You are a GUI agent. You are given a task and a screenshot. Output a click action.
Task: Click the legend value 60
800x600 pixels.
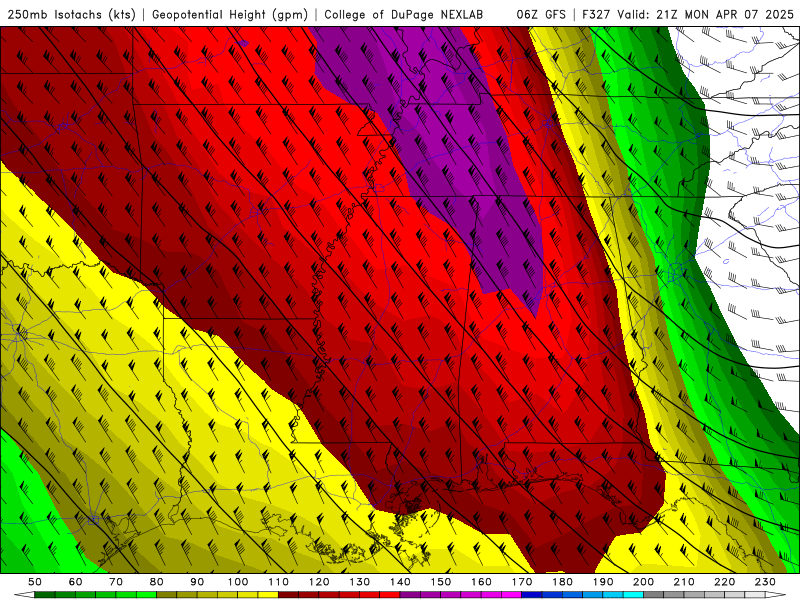point(75,582)
